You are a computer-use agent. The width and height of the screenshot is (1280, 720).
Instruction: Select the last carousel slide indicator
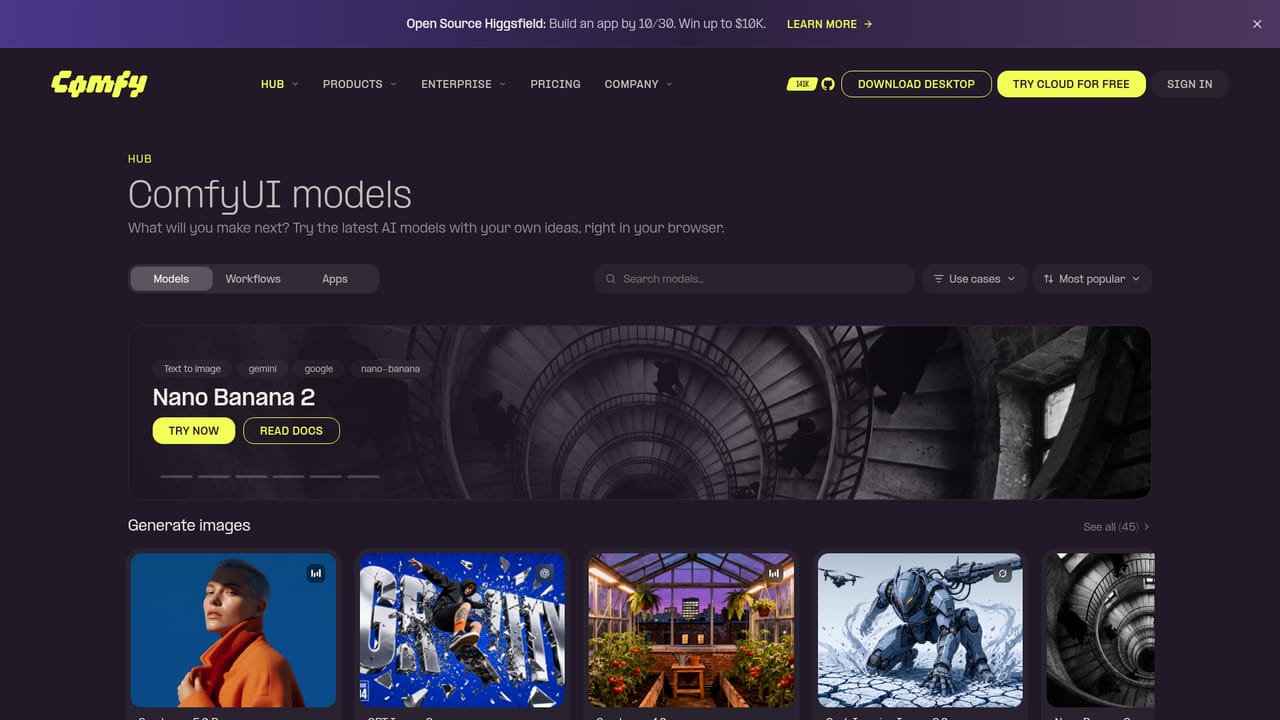[x=363, y=476]
